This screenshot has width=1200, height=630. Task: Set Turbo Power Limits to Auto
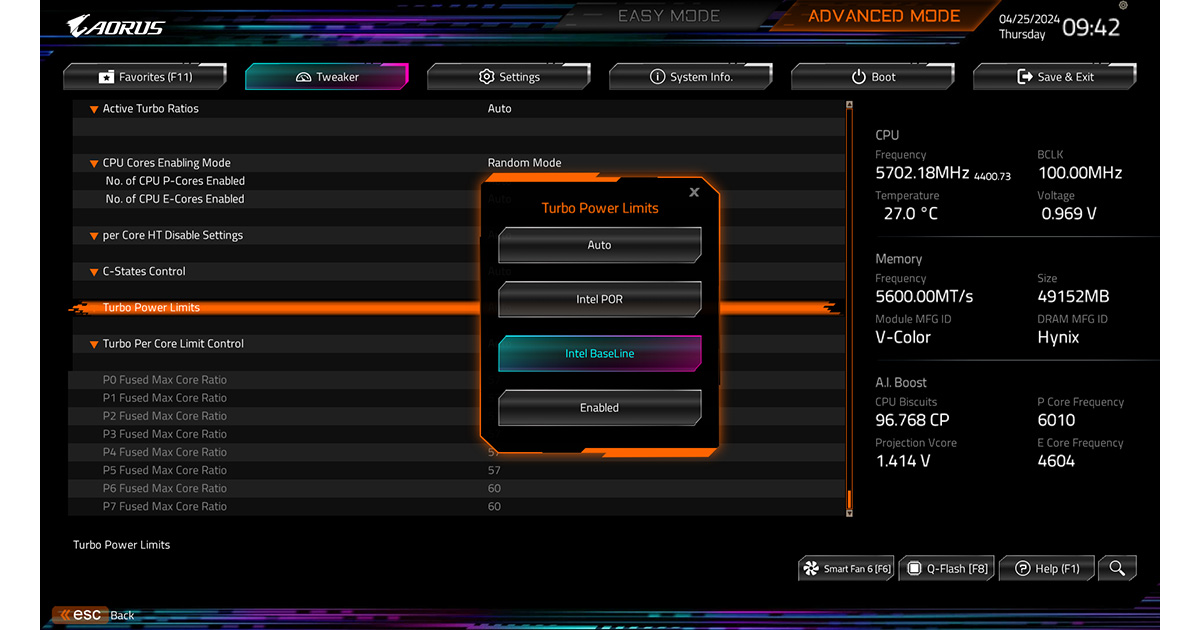[599, 244]
